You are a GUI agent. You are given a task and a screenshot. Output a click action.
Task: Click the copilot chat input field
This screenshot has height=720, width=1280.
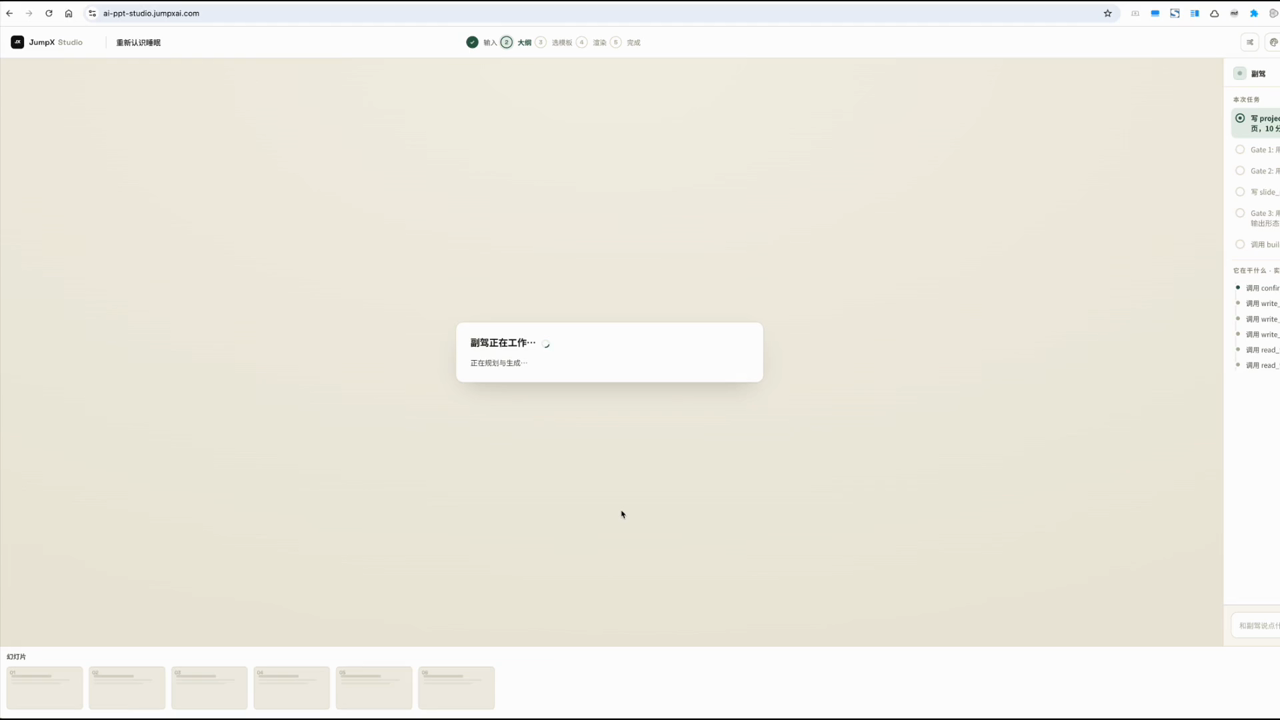coord(1256,625)
